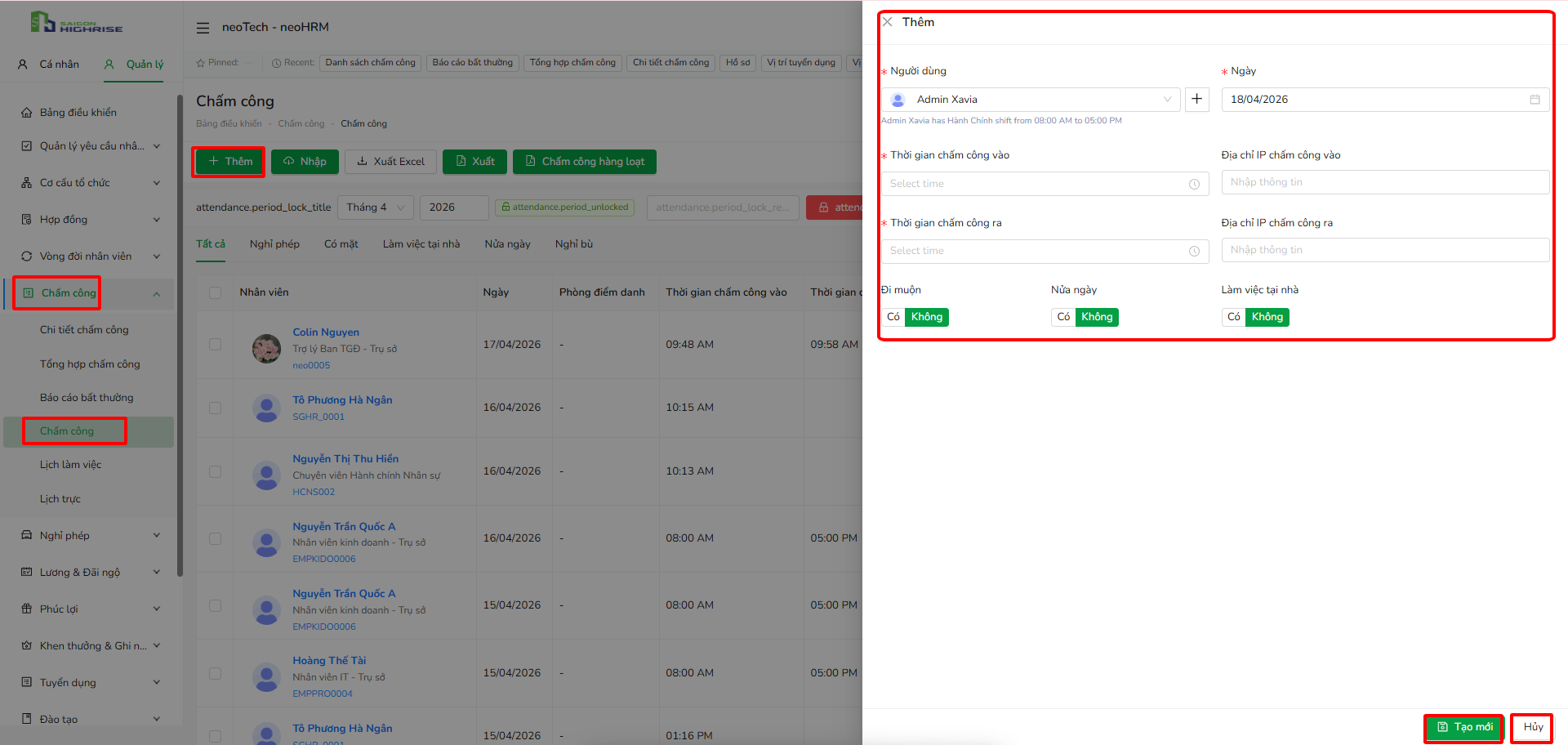Select Có for Đi muộn
1568x745 pixels.
tap(893, 317)
